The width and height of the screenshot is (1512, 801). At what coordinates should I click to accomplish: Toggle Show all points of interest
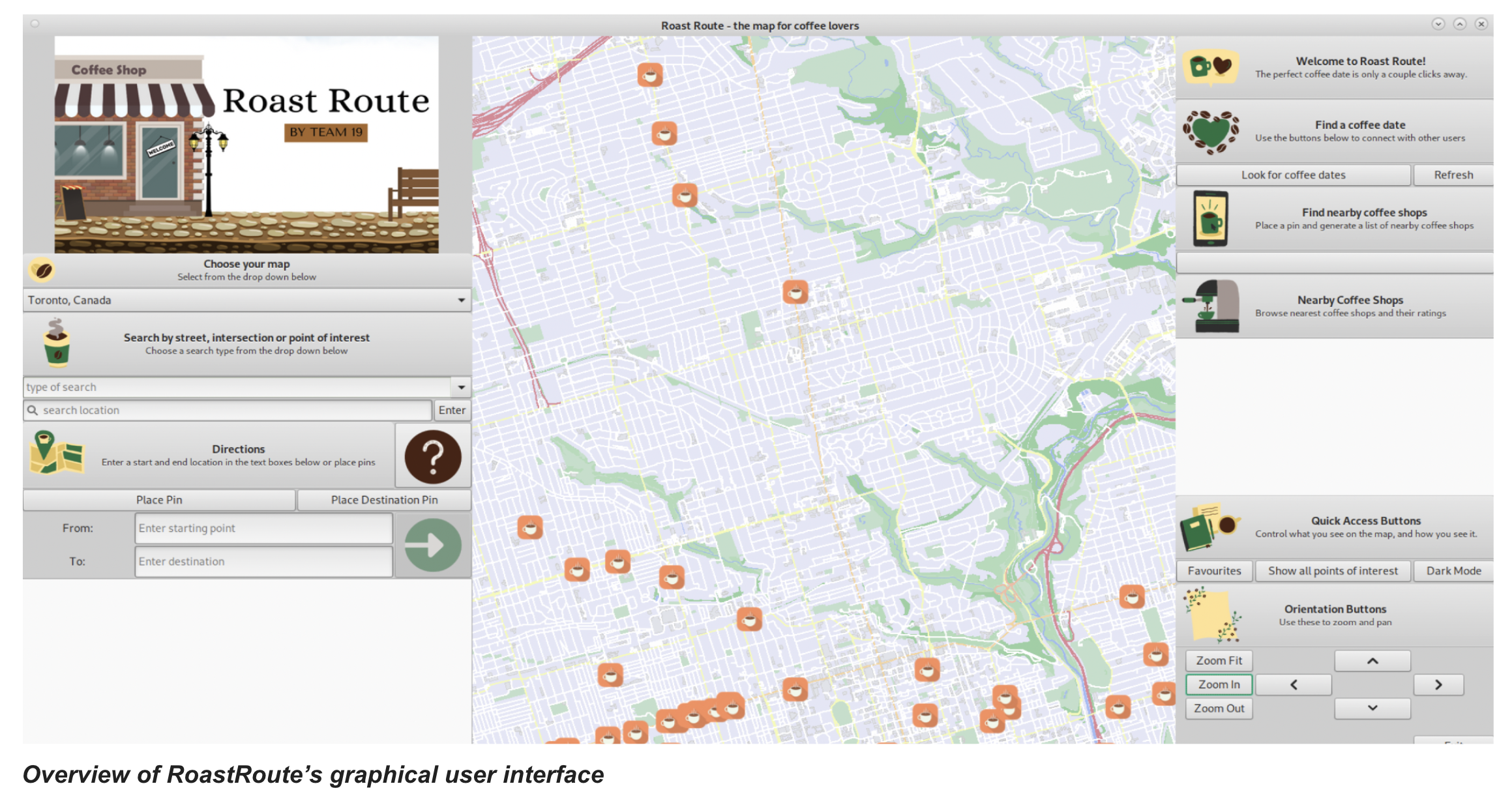pyautogui.click(x=1332, y=571)
